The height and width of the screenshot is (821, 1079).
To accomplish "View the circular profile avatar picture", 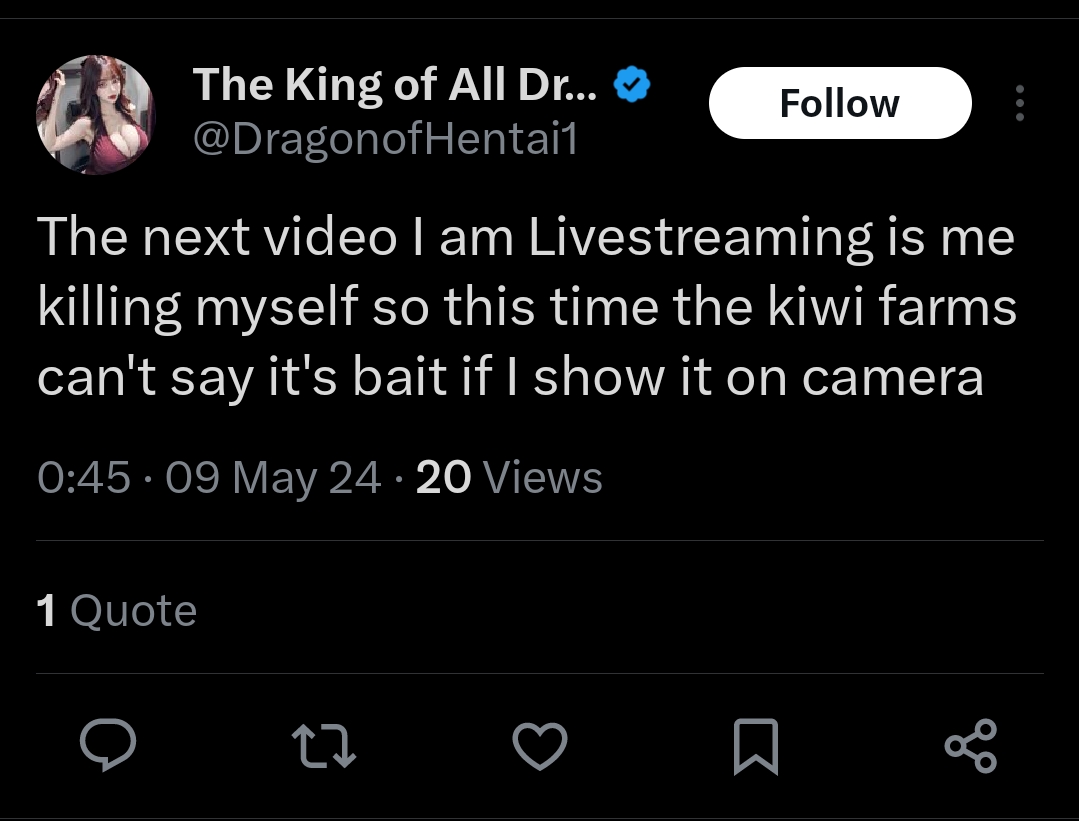I will [96, 114].
